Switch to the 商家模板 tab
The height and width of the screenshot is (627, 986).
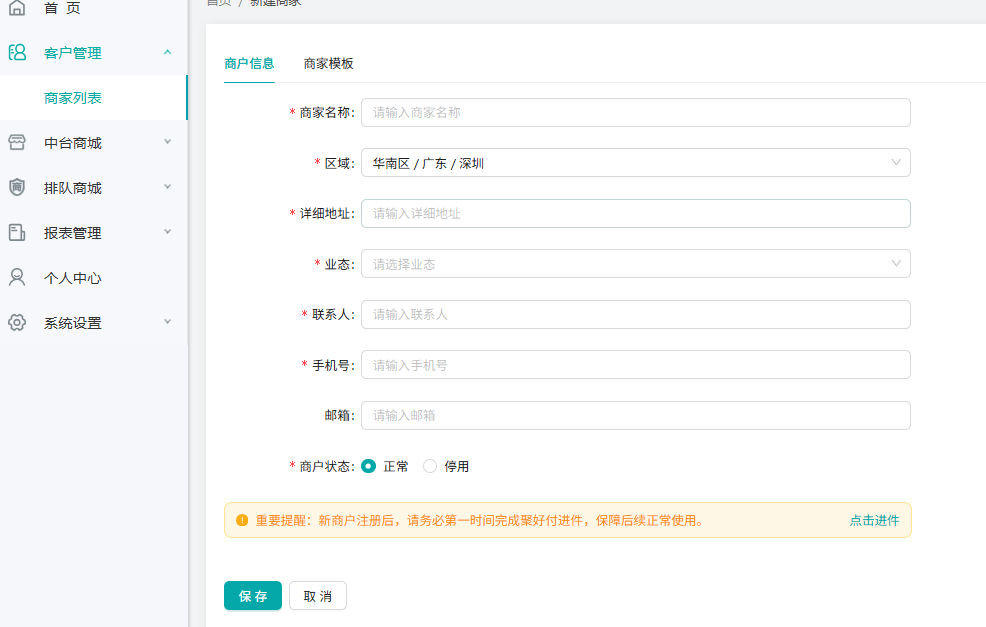(328, 64)
